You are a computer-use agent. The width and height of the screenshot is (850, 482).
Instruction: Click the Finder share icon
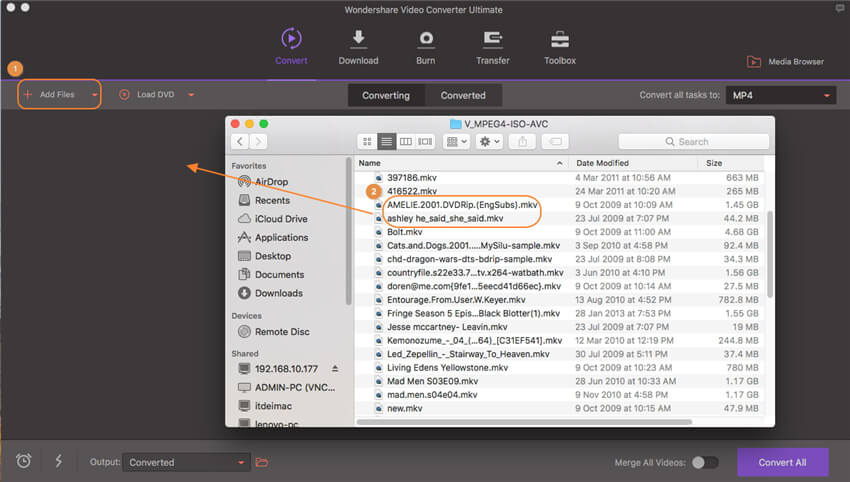523,142
